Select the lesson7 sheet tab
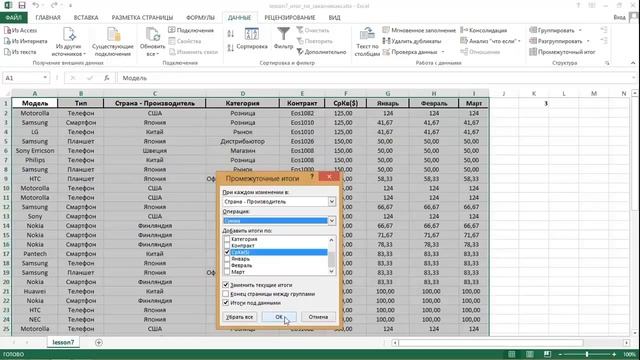 coord(63,342)
